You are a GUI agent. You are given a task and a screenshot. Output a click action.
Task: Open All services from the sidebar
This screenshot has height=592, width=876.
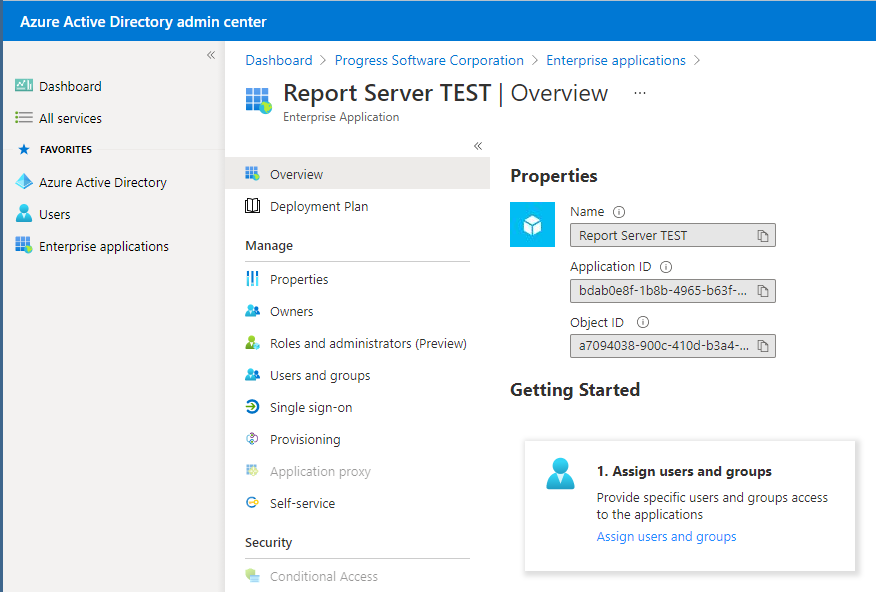coord(23,118)
